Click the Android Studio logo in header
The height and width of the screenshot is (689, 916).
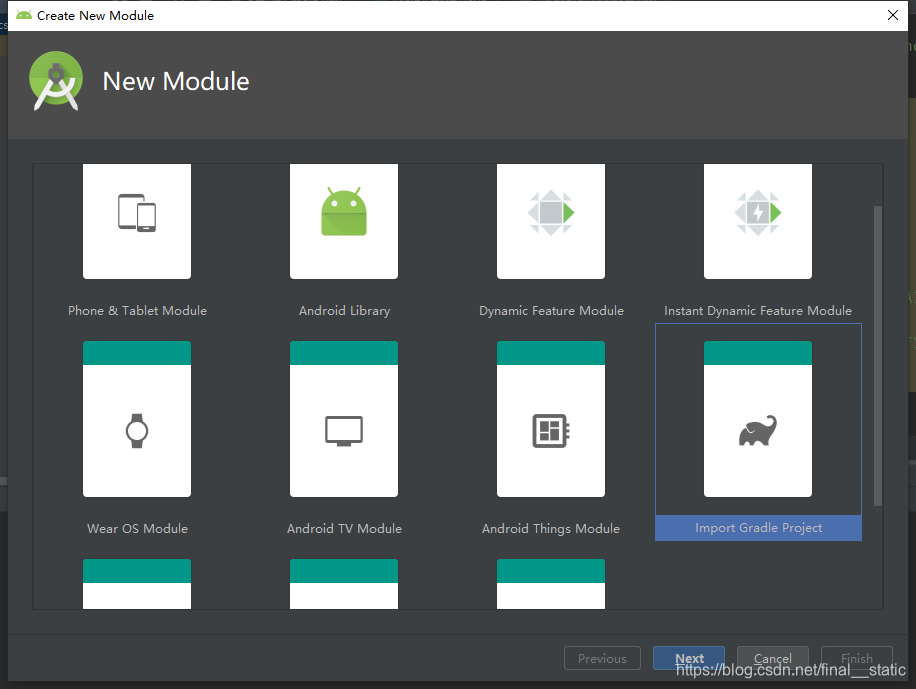point(56,81)
